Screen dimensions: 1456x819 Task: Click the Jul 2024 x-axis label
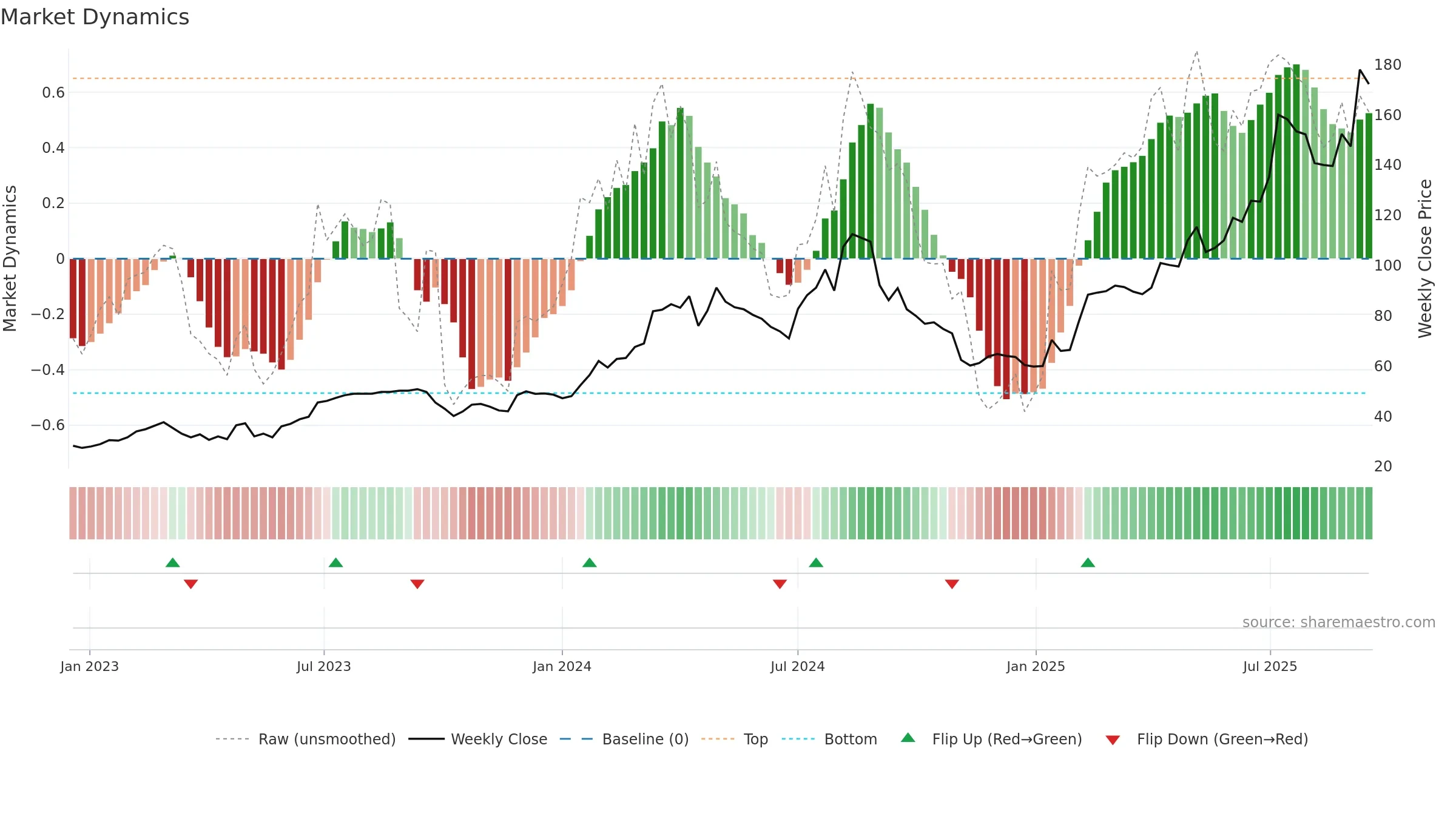(x=798, y=666)
